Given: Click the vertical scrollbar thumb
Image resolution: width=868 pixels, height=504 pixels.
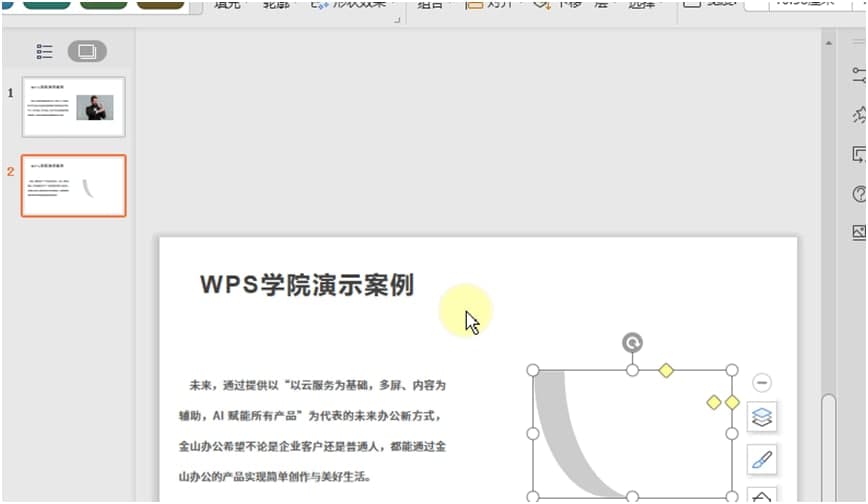Looking at the screenshot, I should (829, 448).
